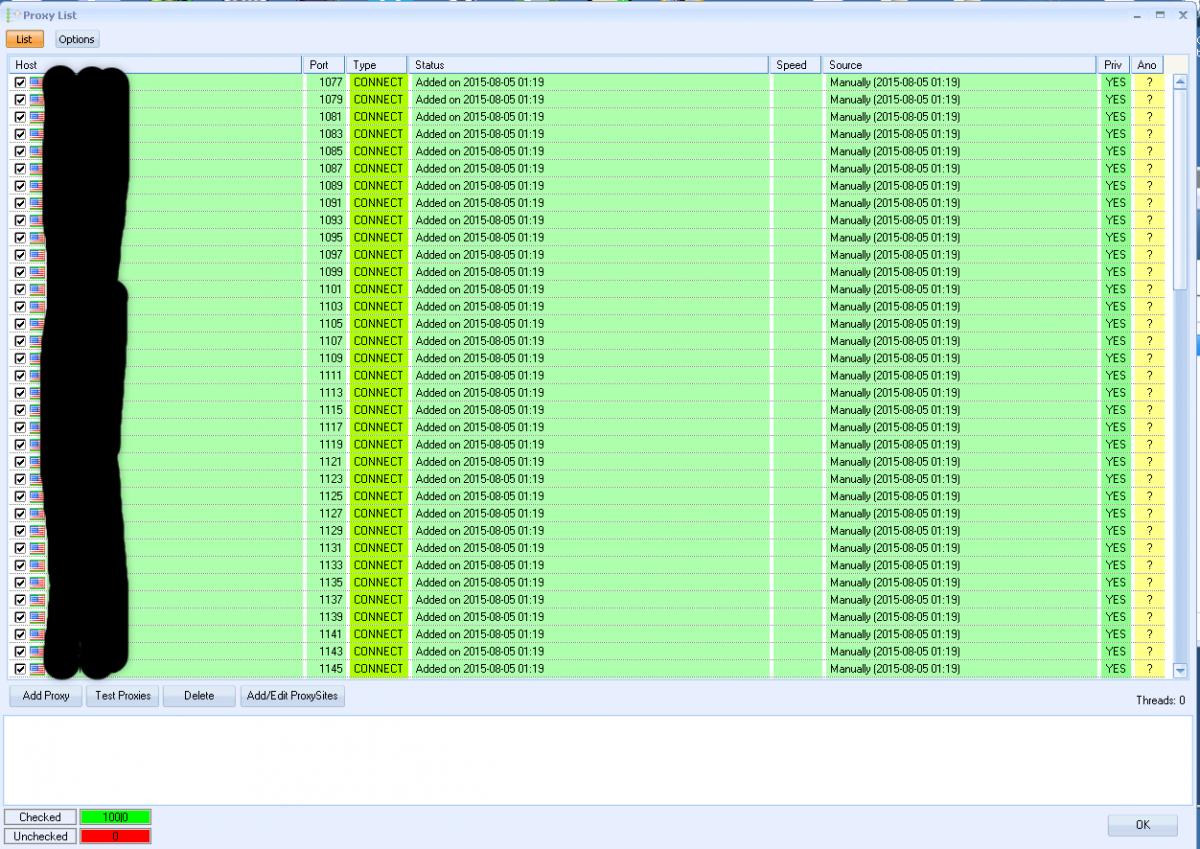
Task: Toggle checkbox for port 1129 row
Action: pos(20,530)
